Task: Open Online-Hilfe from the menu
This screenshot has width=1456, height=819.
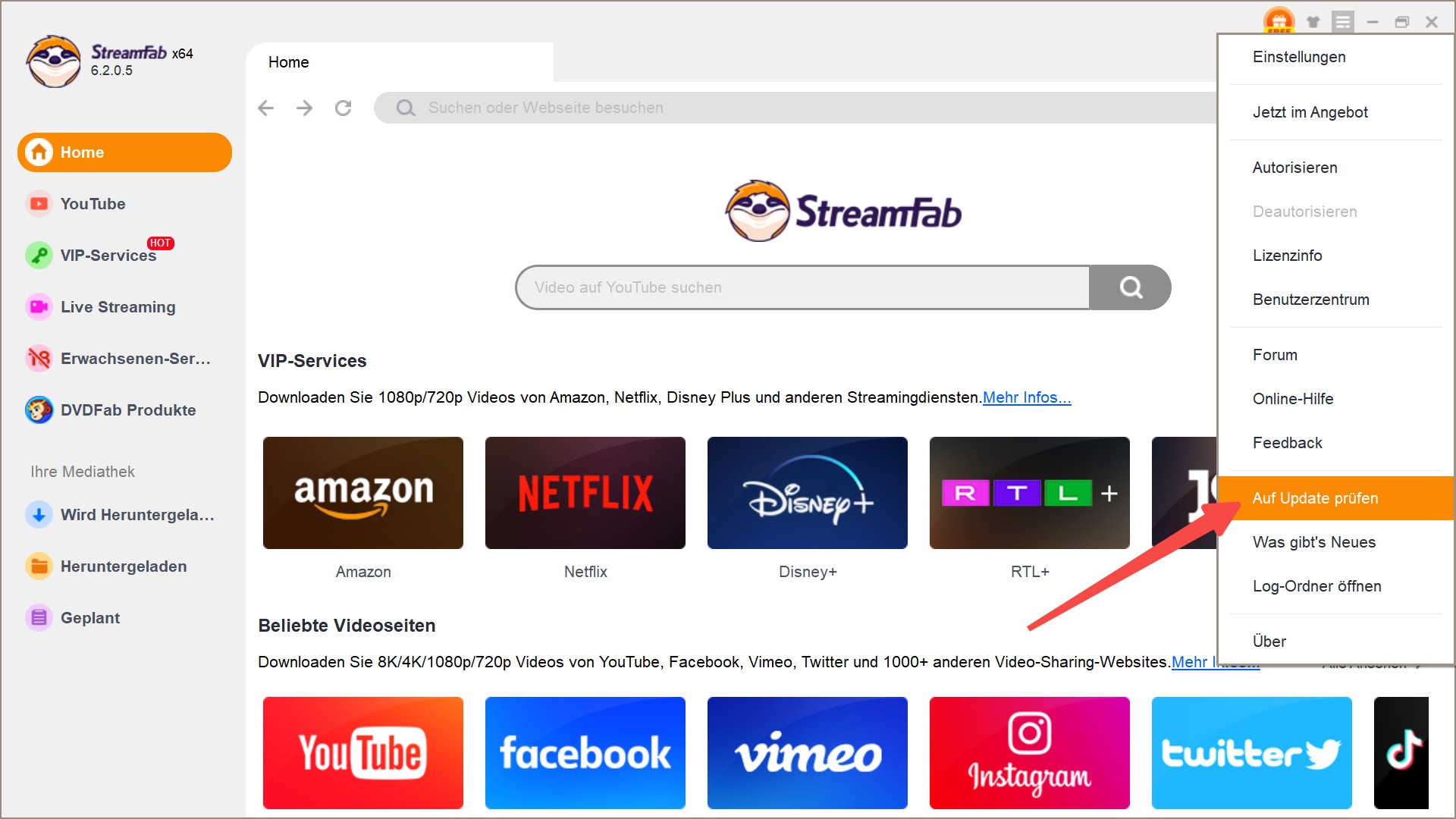Action: [x=1336, y=399]
